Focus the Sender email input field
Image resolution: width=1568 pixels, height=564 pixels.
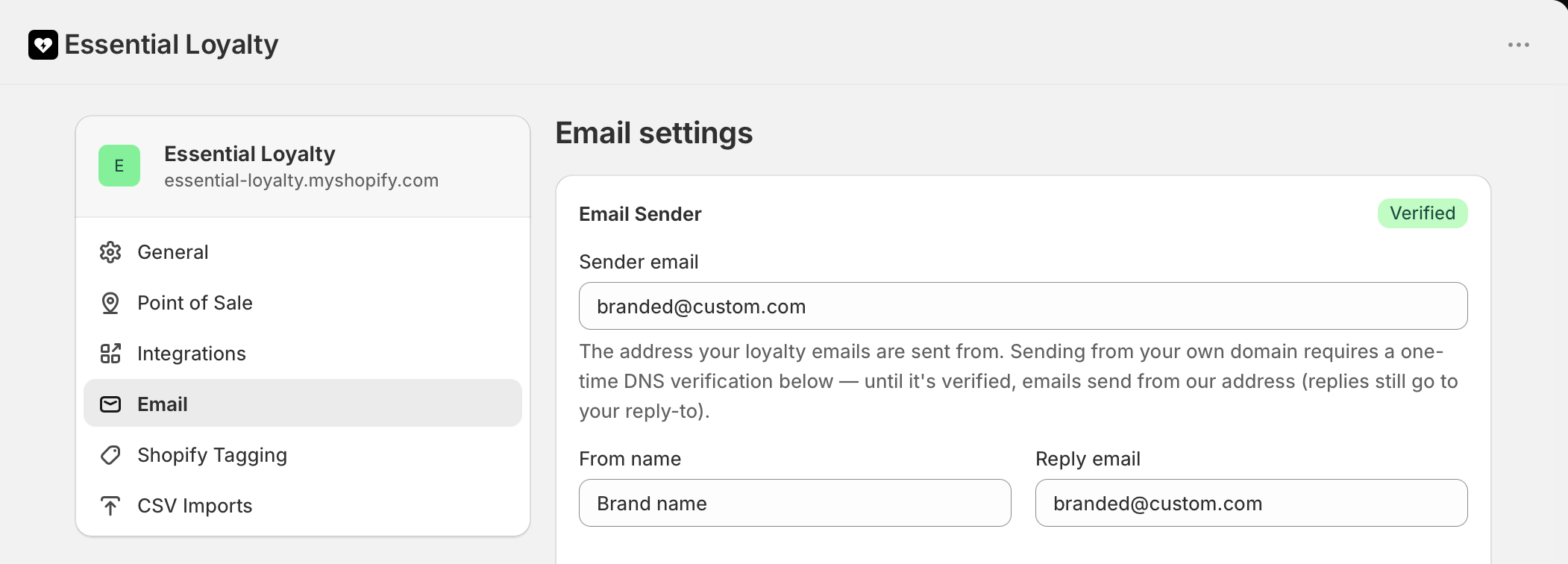pos(1023,306)
